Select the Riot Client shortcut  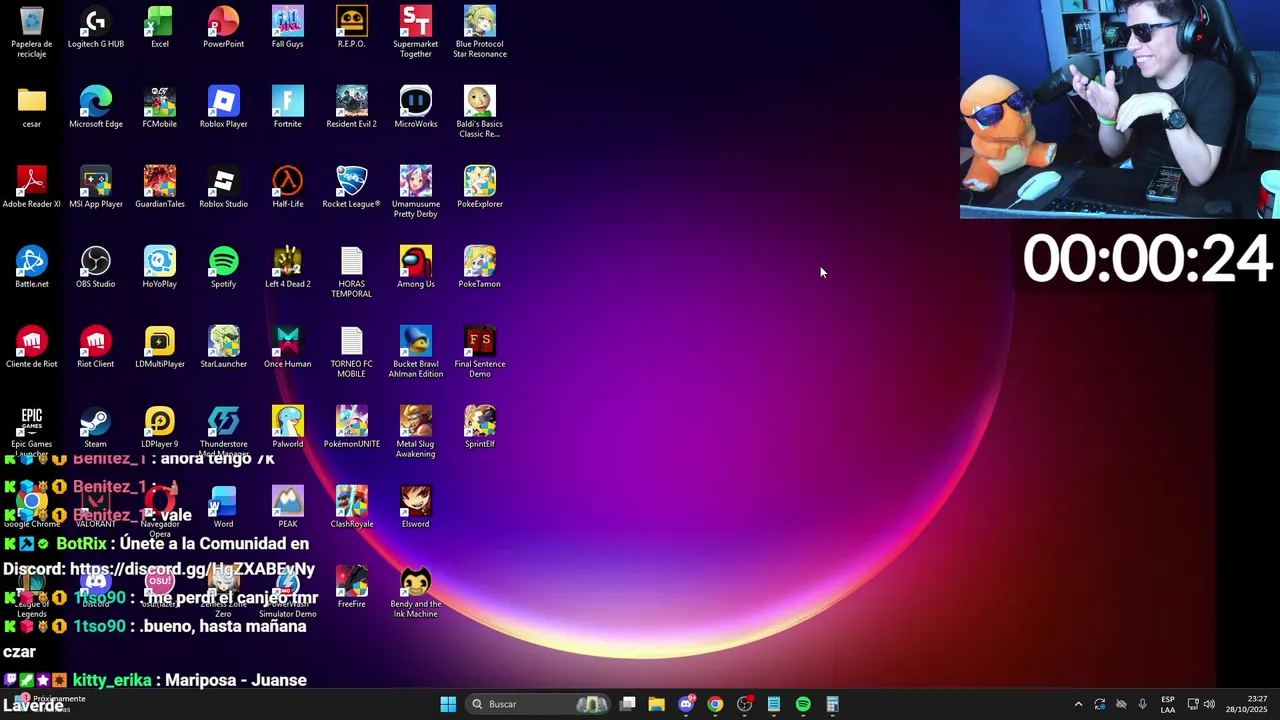[96, 348]
